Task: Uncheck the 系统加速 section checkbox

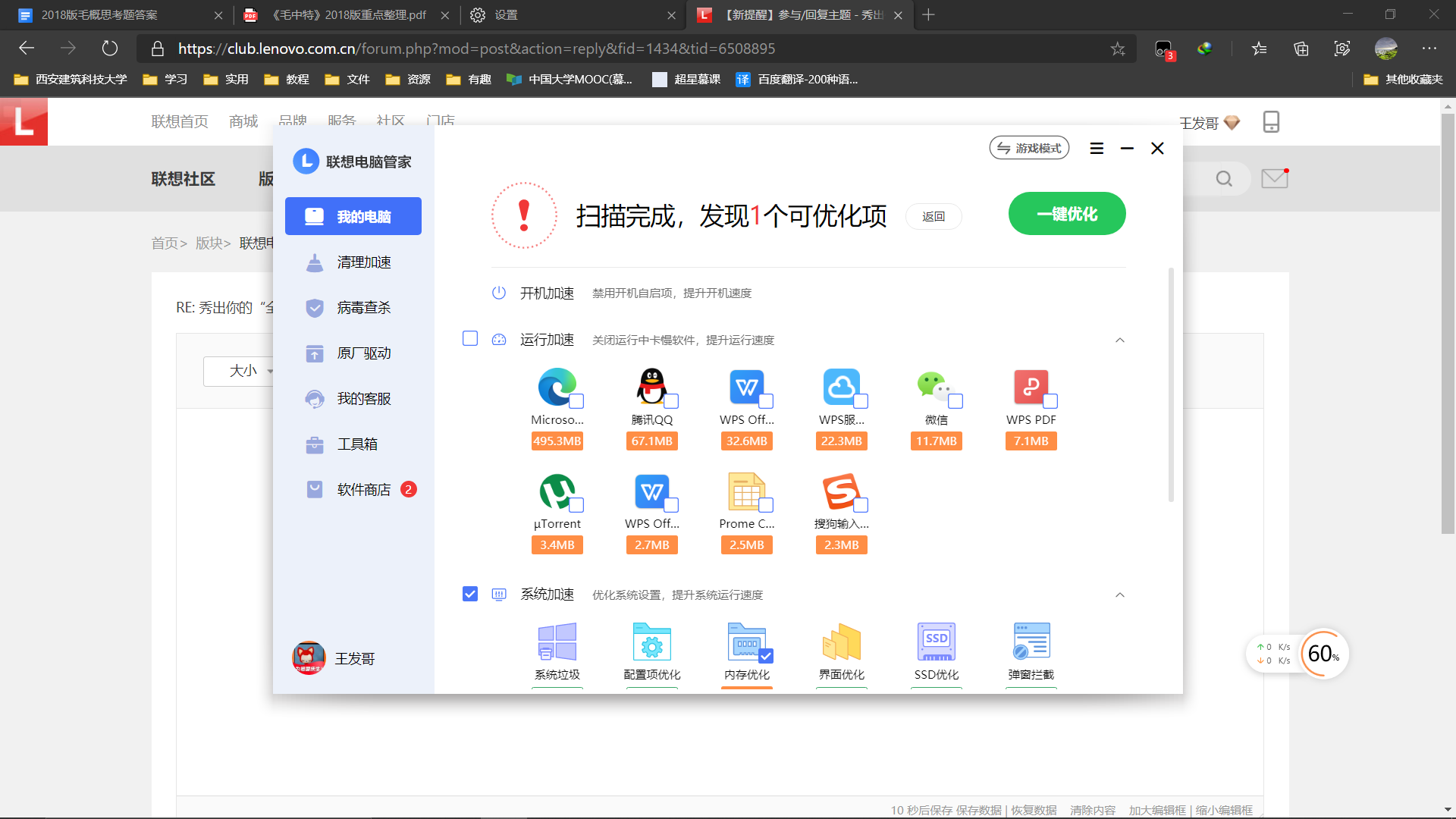Action: click(x=470, y=594)
